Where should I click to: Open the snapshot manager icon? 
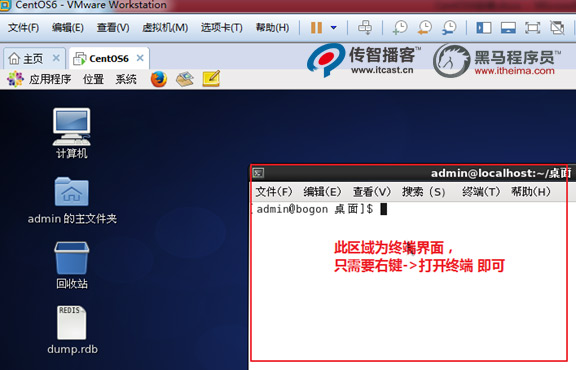tap(449, 28)
